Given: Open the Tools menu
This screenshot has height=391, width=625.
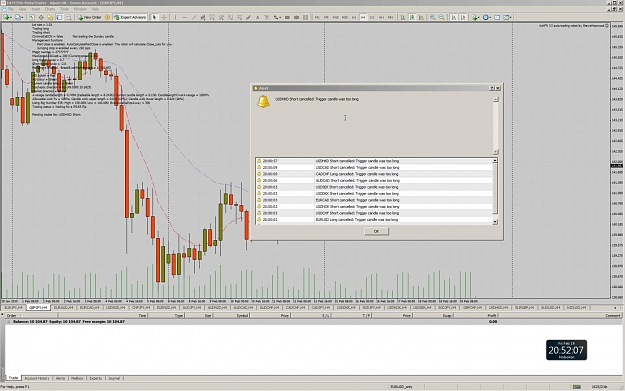Looking at the screenshot, I should 64,9.
